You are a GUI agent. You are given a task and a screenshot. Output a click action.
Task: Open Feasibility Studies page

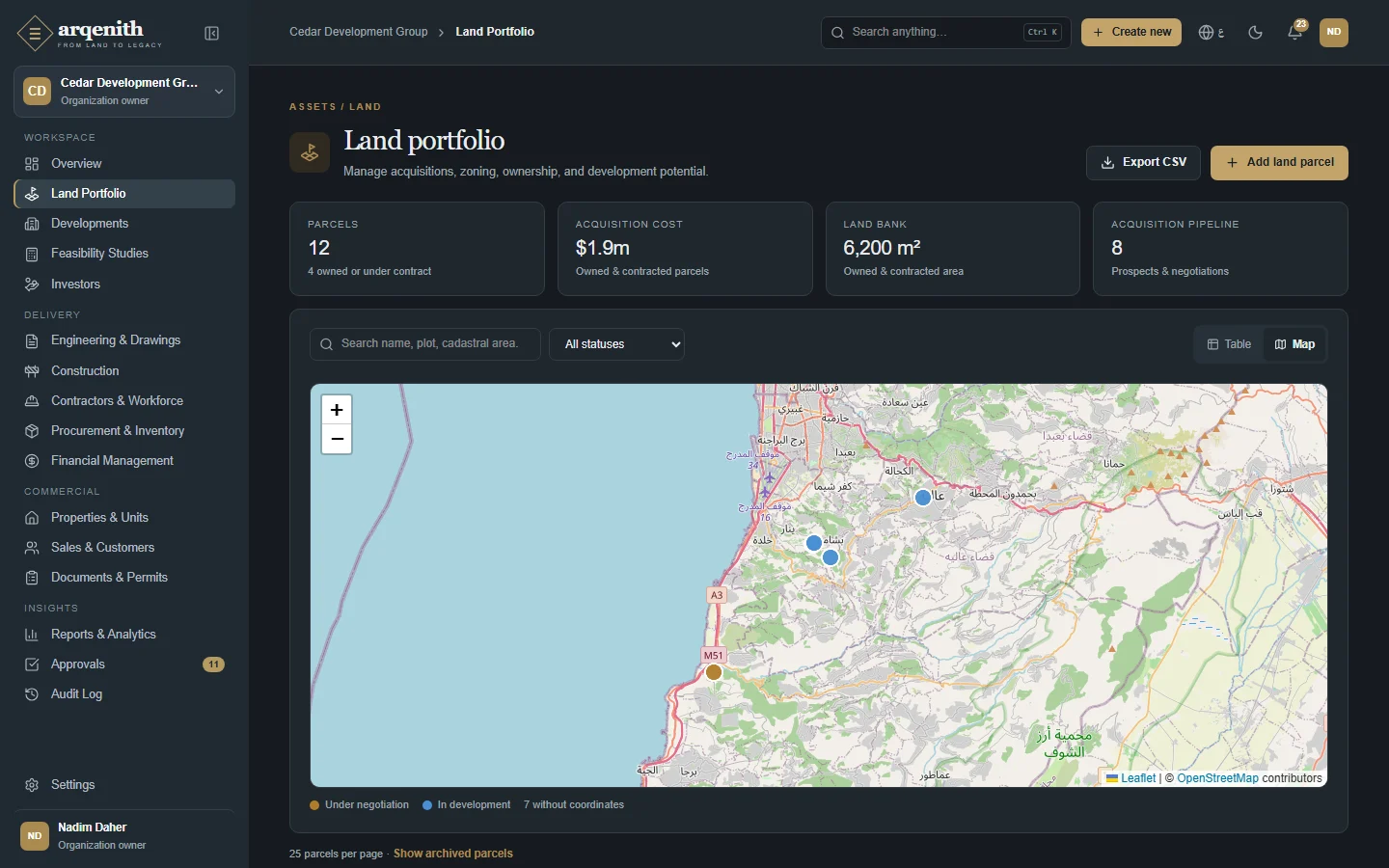(124, 254)
